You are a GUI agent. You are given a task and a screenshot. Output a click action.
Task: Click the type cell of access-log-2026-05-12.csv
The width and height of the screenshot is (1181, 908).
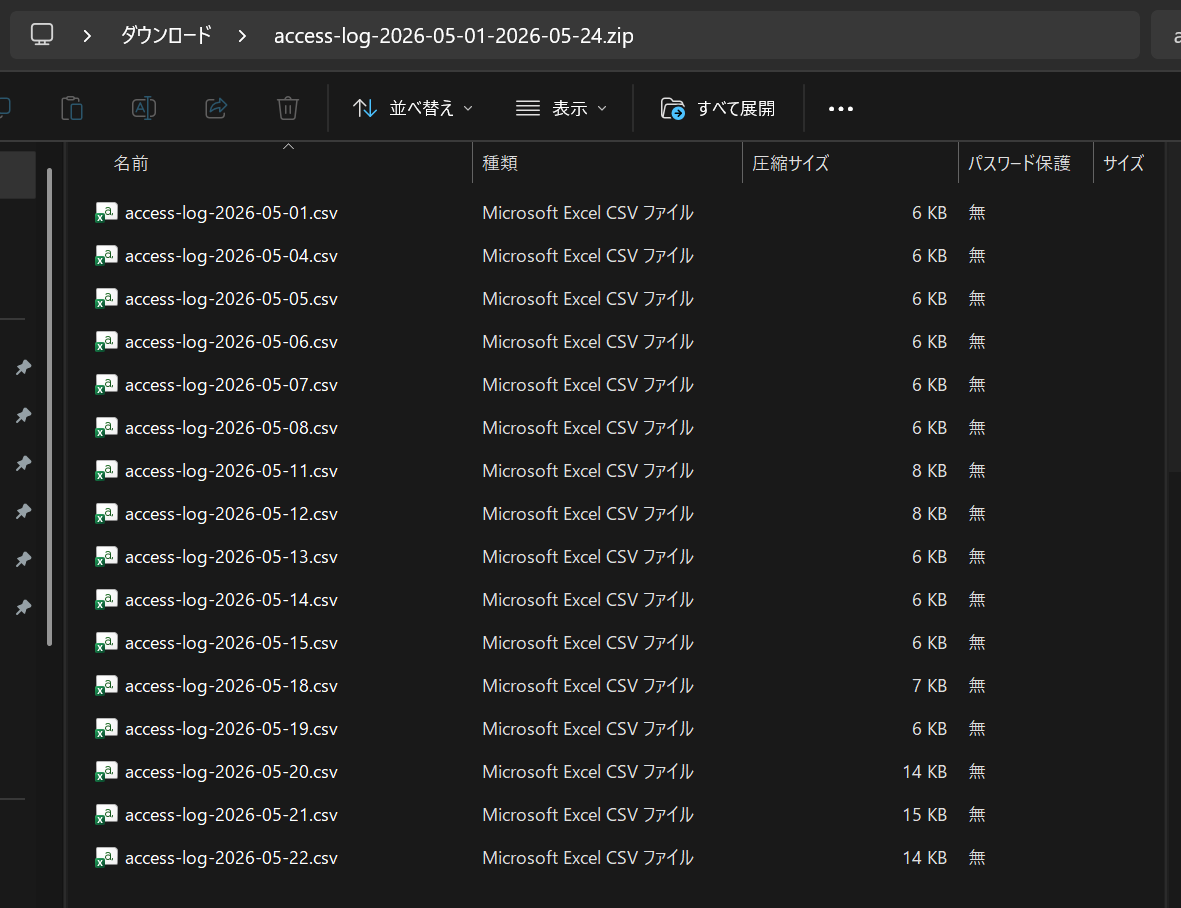587,513
